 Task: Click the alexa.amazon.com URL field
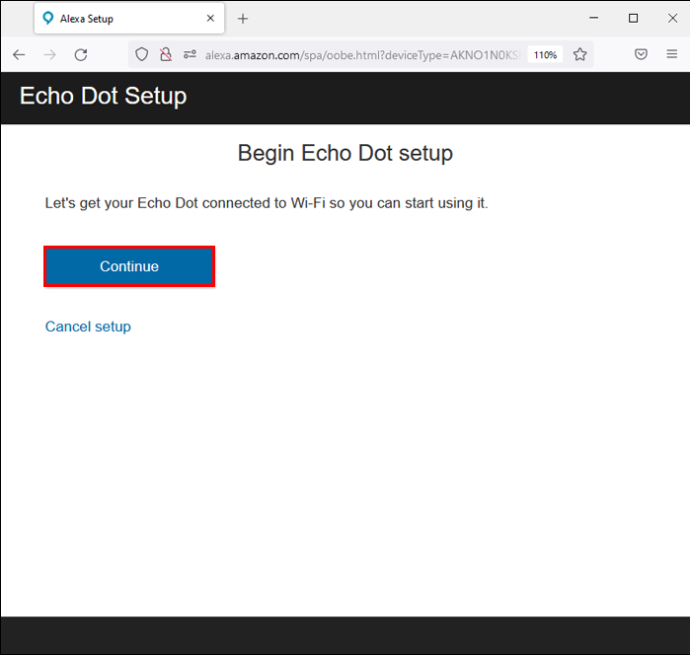[363, 55]
